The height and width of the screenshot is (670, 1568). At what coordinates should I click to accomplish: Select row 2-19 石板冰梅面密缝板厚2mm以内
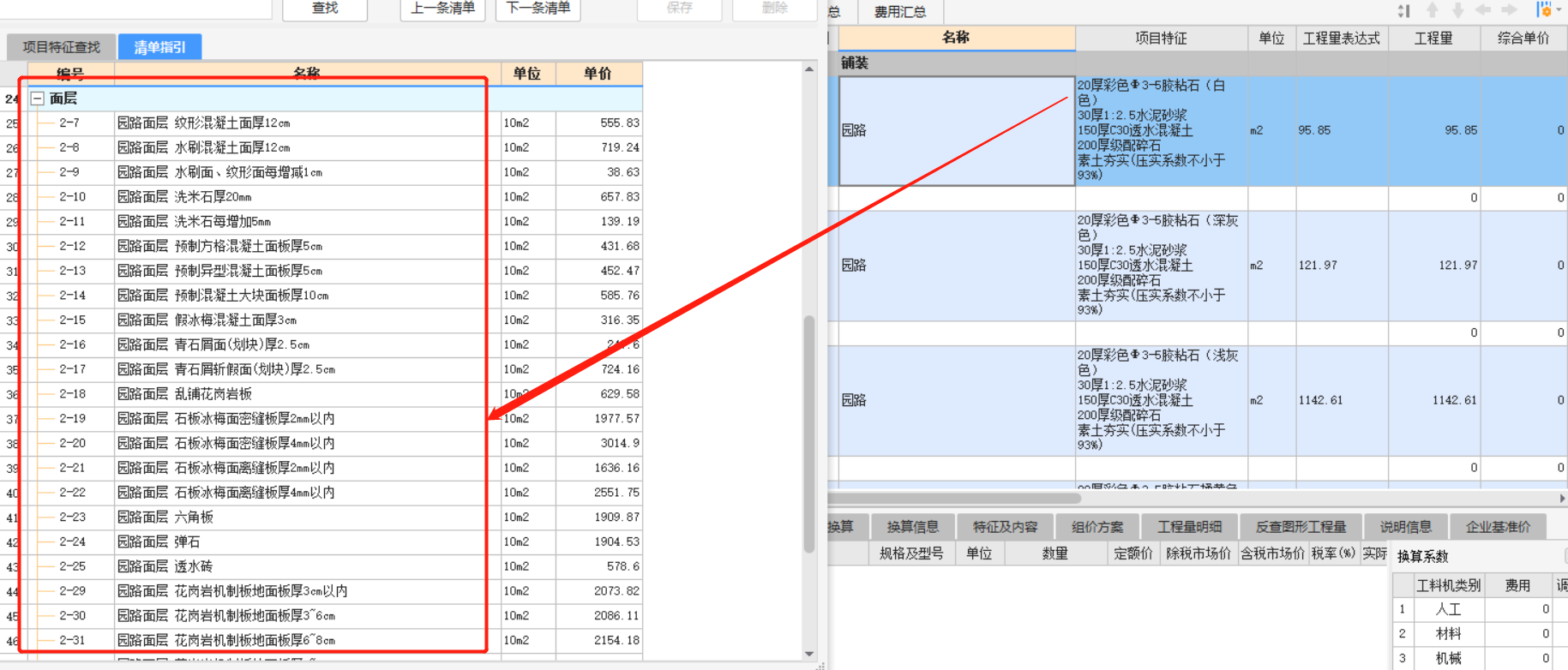(335, 419)
